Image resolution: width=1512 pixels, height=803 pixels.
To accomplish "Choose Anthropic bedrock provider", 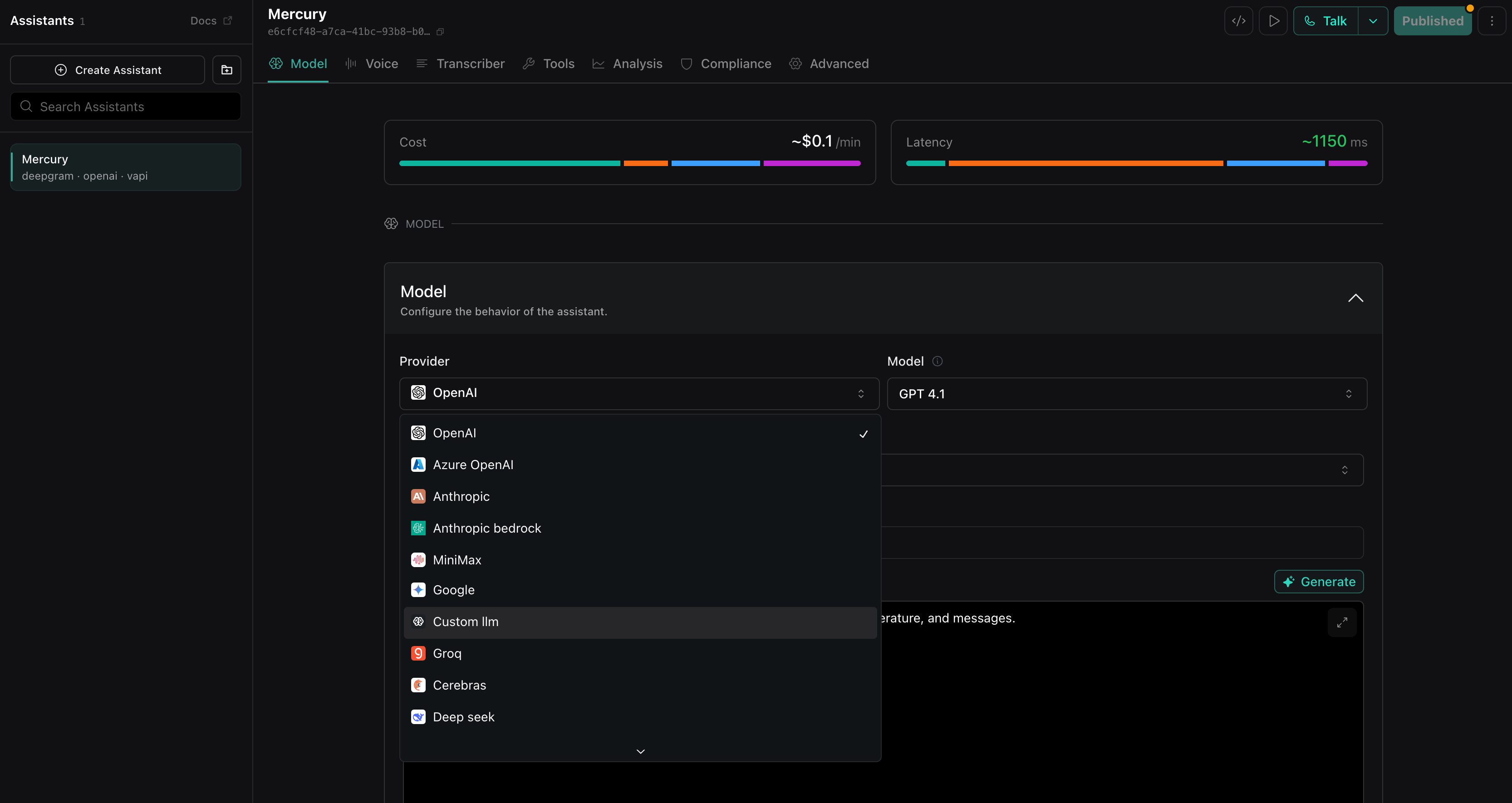I will coord(640,528).
